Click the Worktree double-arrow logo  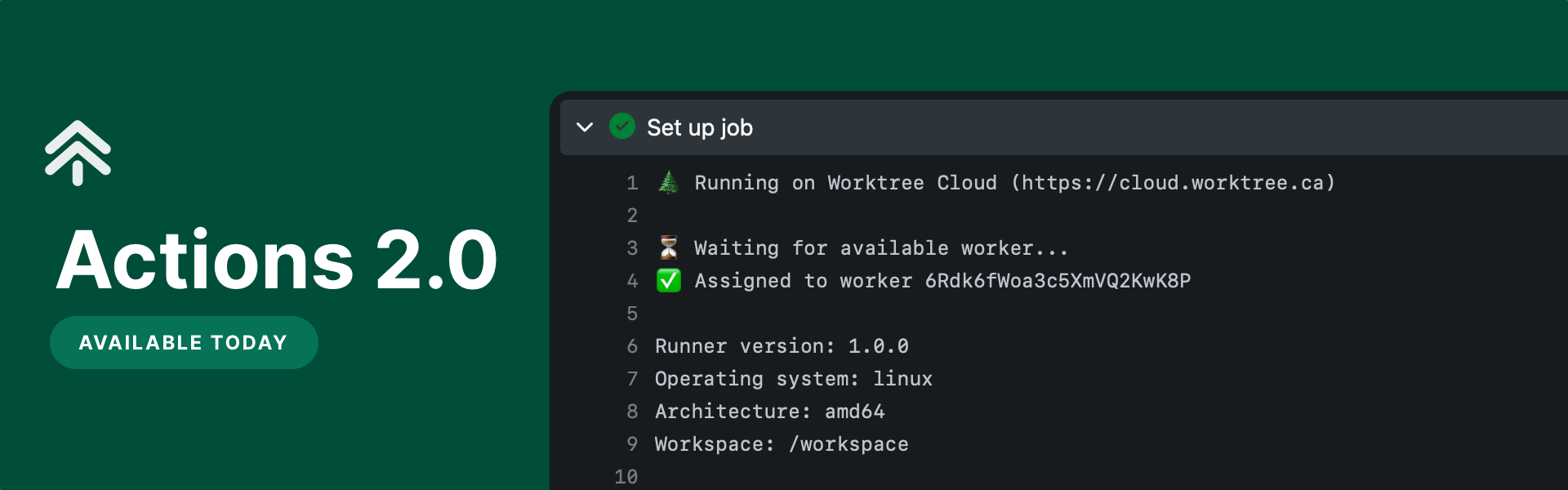tap(78, 153)
